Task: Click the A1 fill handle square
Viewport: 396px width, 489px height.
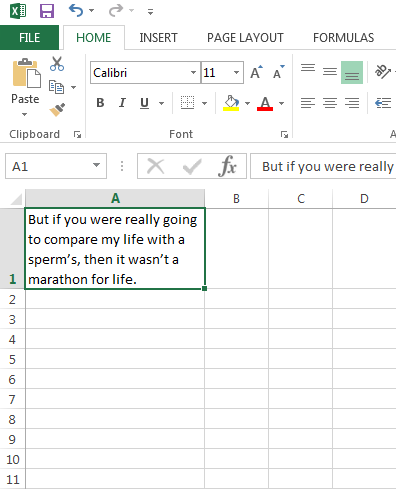Action: [204, 288]
